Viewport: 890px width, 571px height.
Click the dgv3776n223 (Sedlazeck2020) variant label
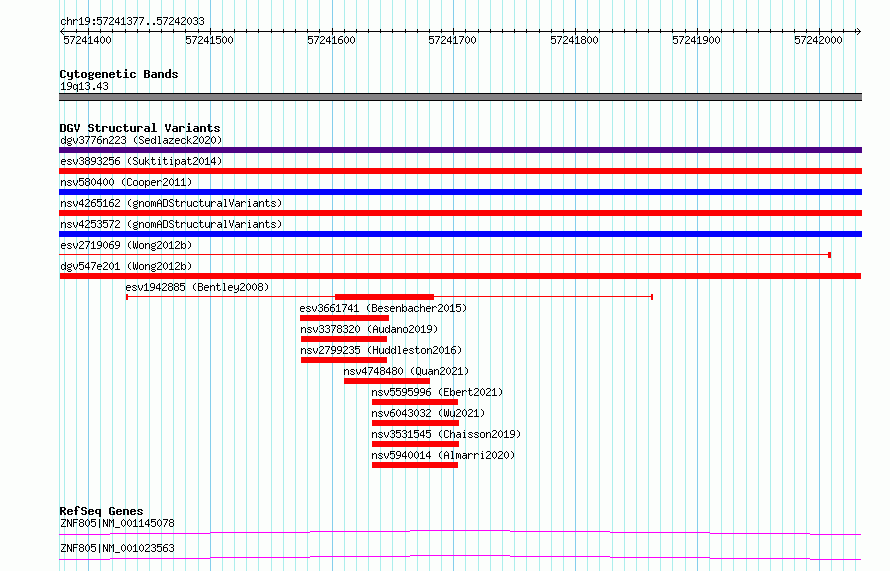(141, 140)
